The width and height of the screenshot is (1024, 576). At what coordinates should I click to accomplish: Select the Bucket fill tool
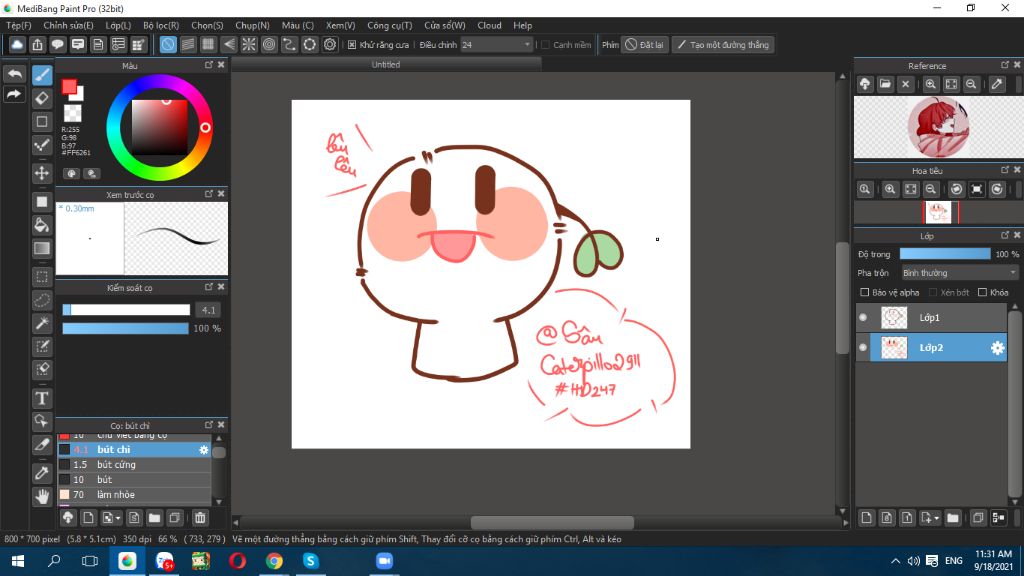(42, 225)
